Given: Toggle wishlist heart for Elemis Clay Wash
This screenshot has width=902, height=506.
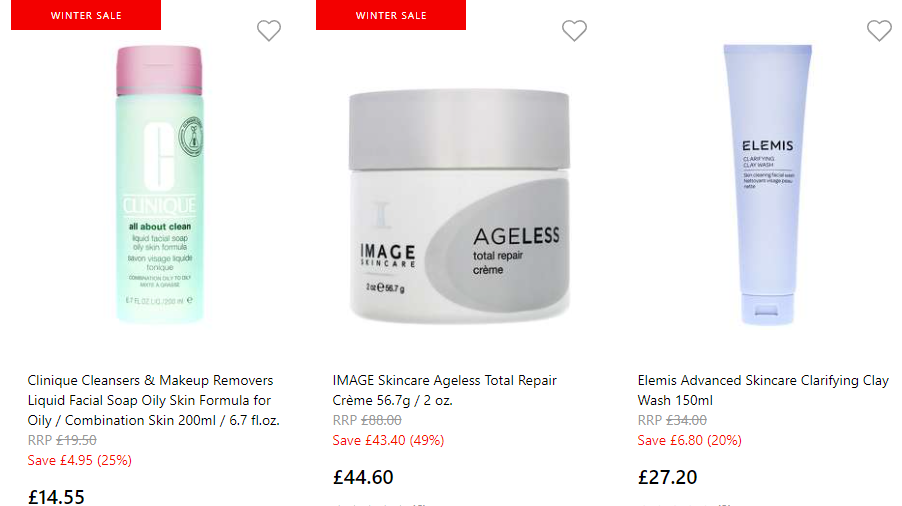Looking at the screenshot, I should coord(879,30).
